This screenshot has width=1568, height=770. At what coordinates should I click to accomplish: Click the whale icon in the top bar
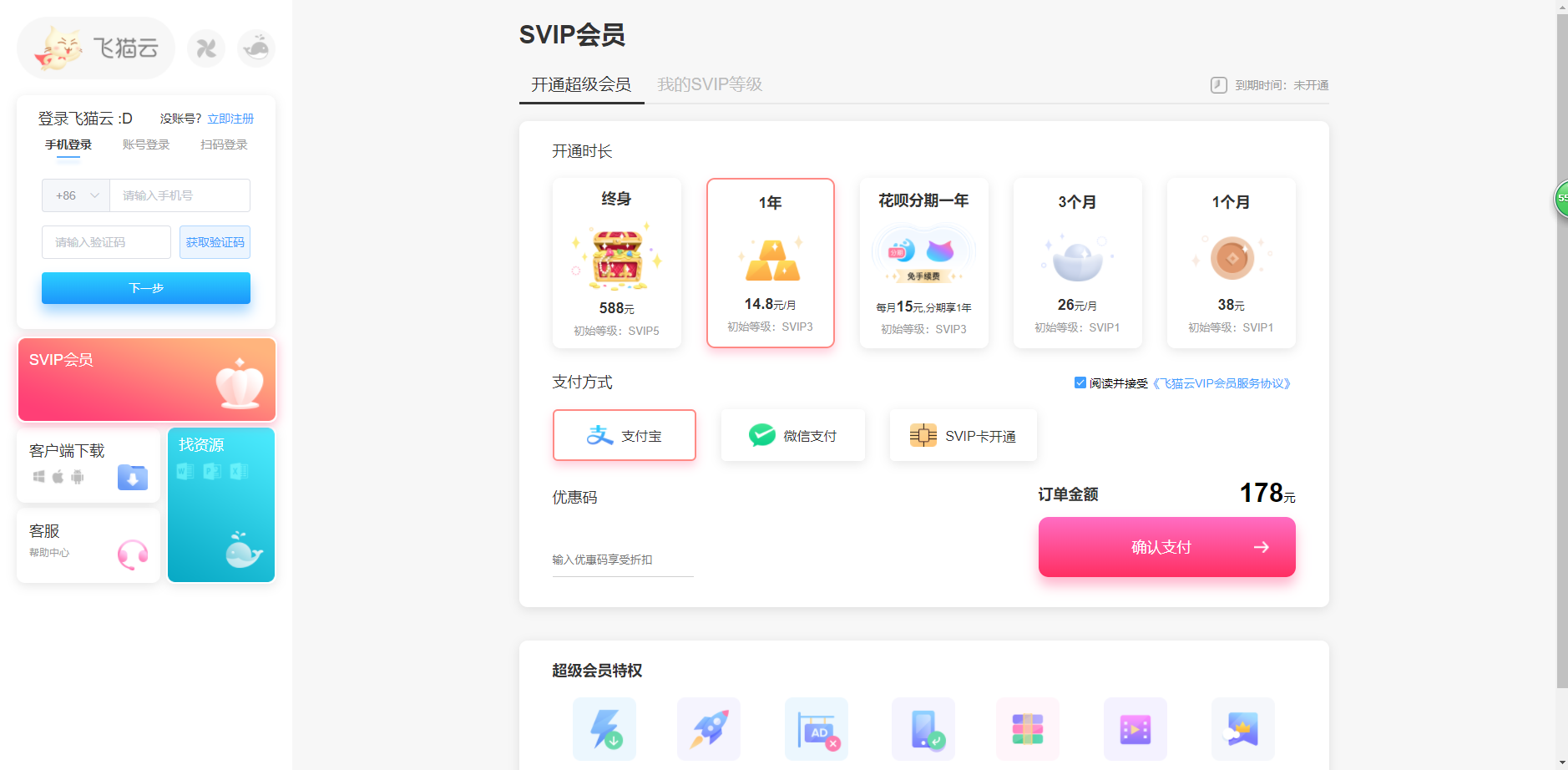[256, 48]
